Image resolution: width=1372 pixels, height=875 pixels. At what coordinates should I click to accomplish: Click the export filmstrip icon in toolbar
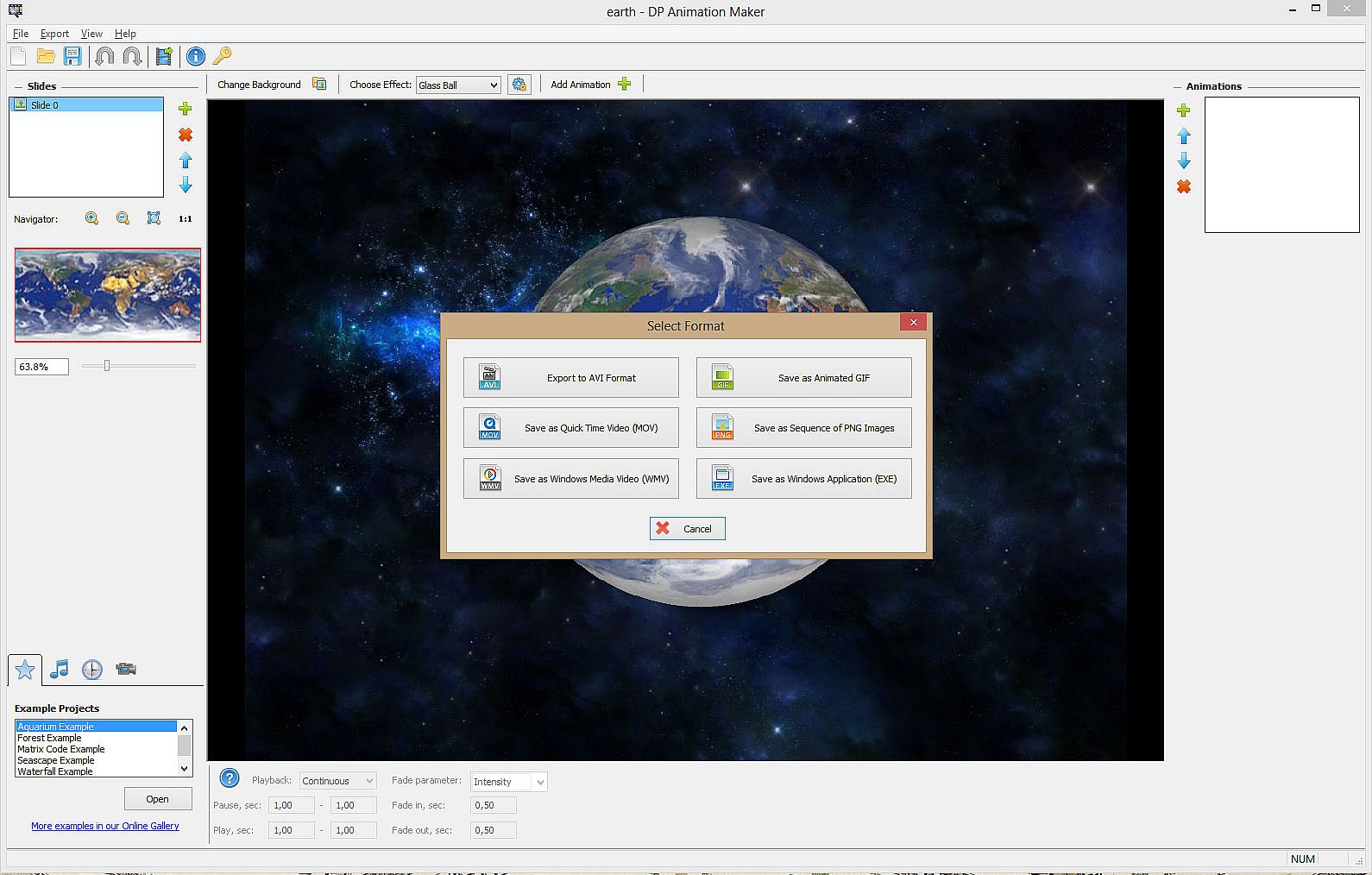164,57
